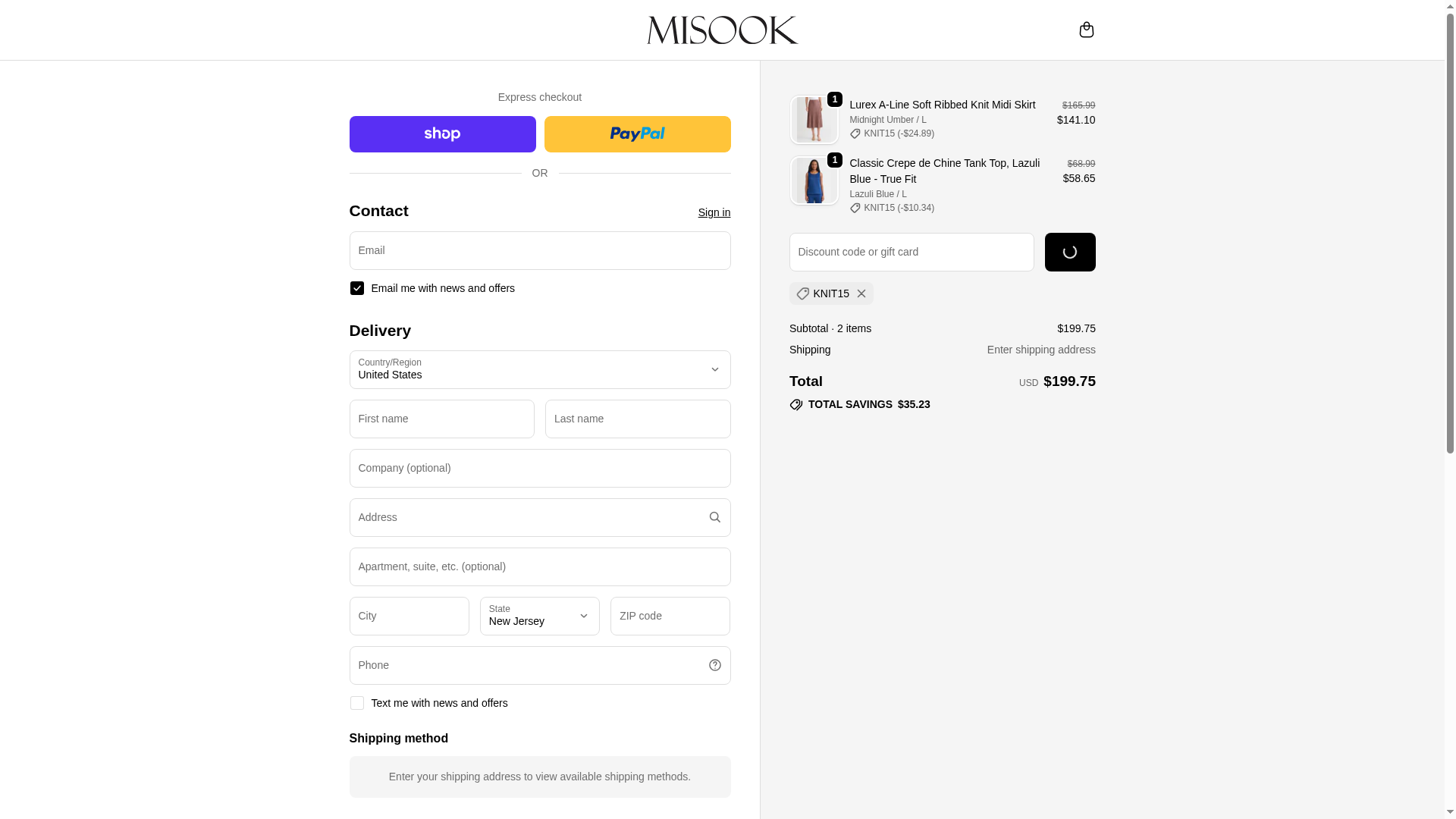The width and height of the screenshot is (1456, 819).
Task: Click the address search magnifier icon
Action: (714, 517)
